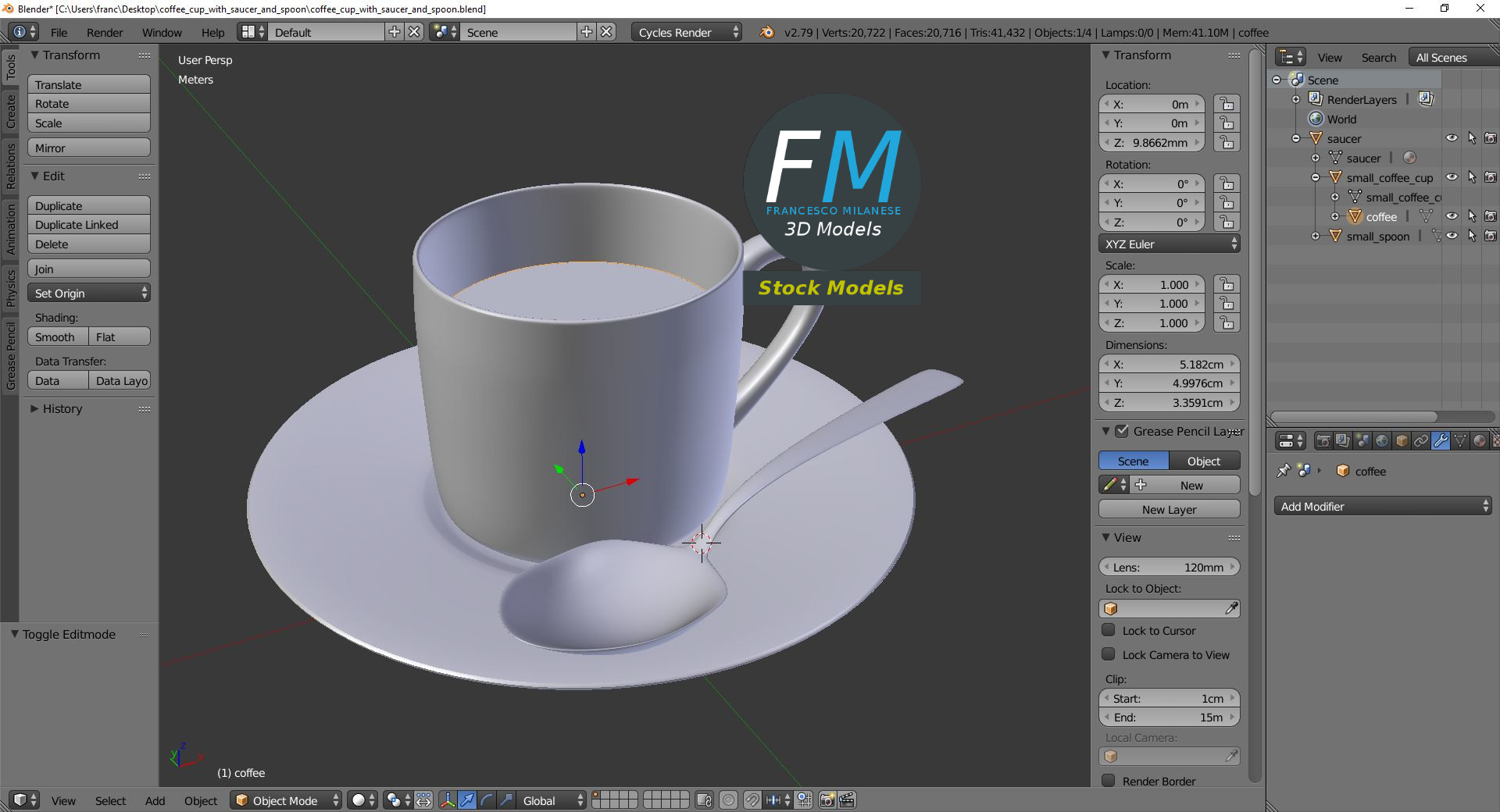Click the OpenGL render camera icon
Screen dimensions: 1500x812
[x=827, y=800]
